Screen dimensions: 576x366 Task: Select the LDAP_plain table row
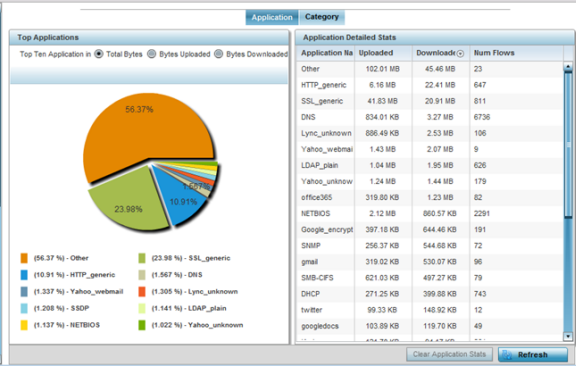click(x=430, y=165)
